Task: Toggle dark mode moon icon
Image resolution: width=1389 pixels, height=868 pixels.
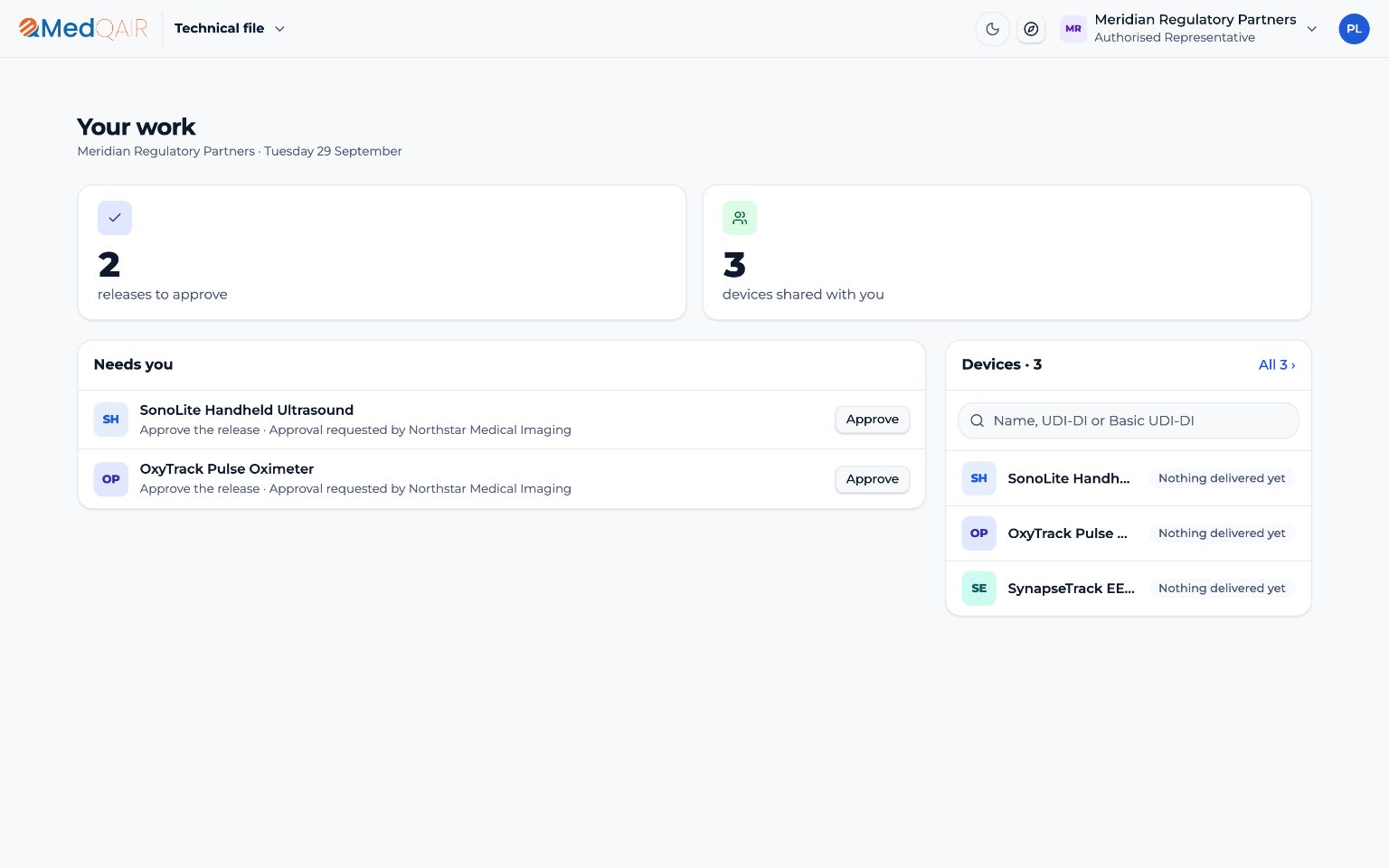Action: [x=992, y=29]
